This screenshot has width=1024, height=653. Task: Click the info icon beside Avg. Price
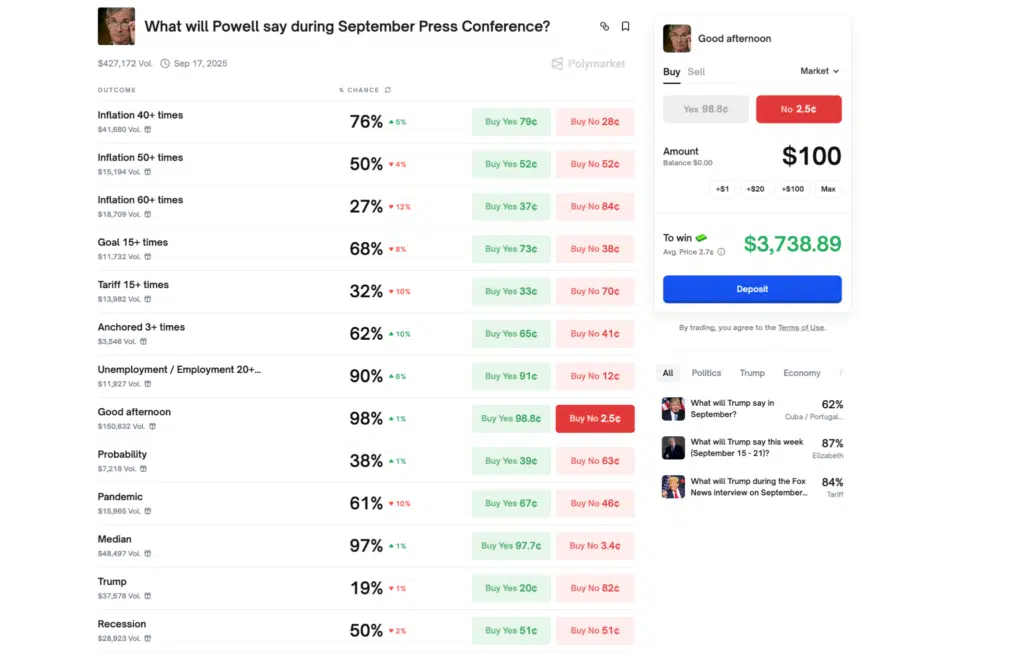(721, 252)
